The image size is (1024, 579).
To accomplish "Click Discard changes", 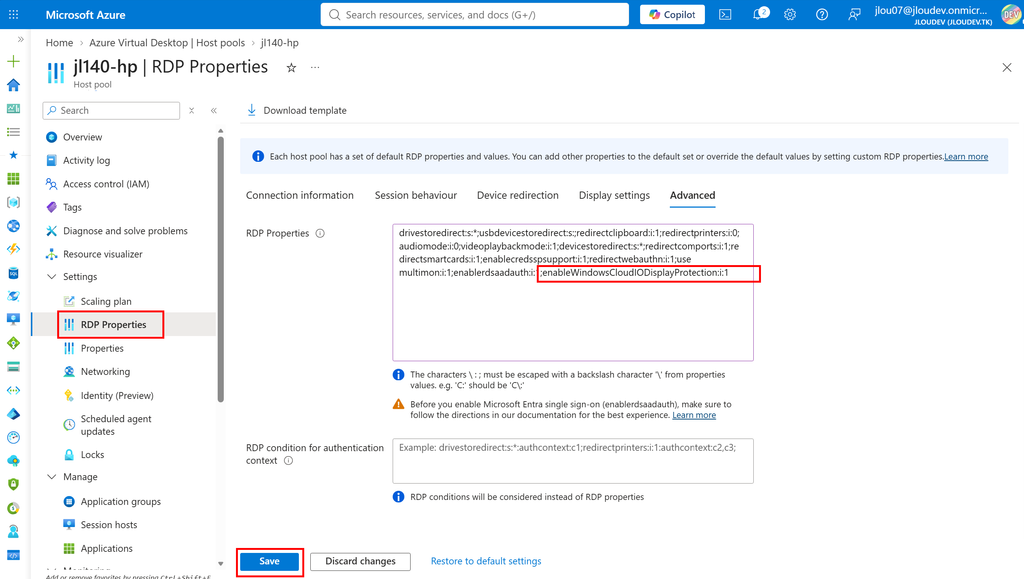I will (x=360, y=561).
